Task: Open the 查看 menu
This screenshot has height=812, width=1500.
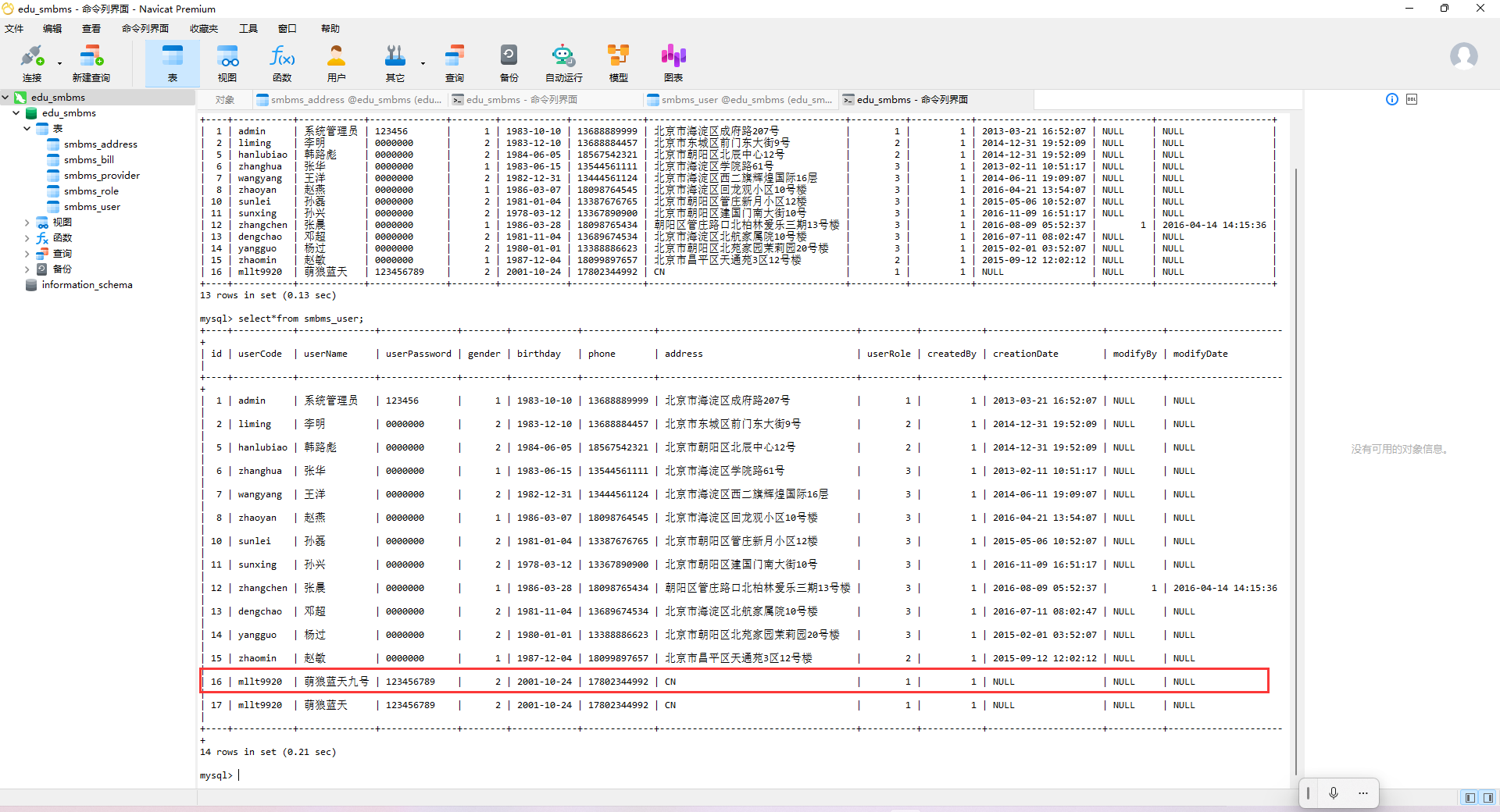Action: pyautogui.click(x=91, y=29)
